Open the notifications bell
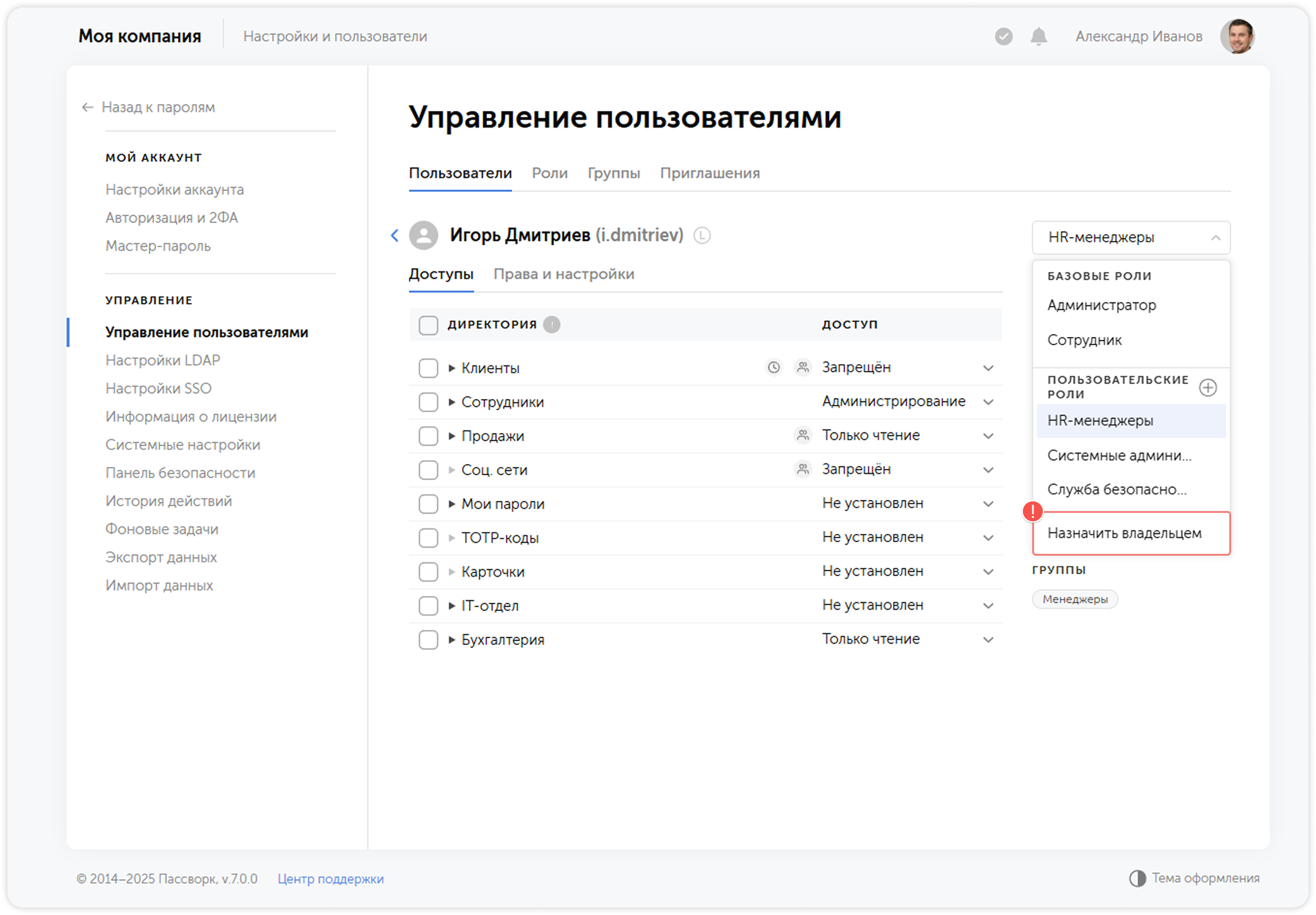Screen dimensions: 1316x915 click(x=1038, y=37)
